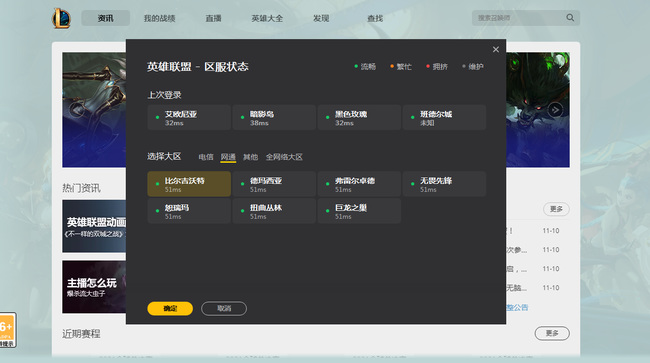Click 更多 button beside news list
Viewport: 650px width, 363px height.
pos(556,209)
